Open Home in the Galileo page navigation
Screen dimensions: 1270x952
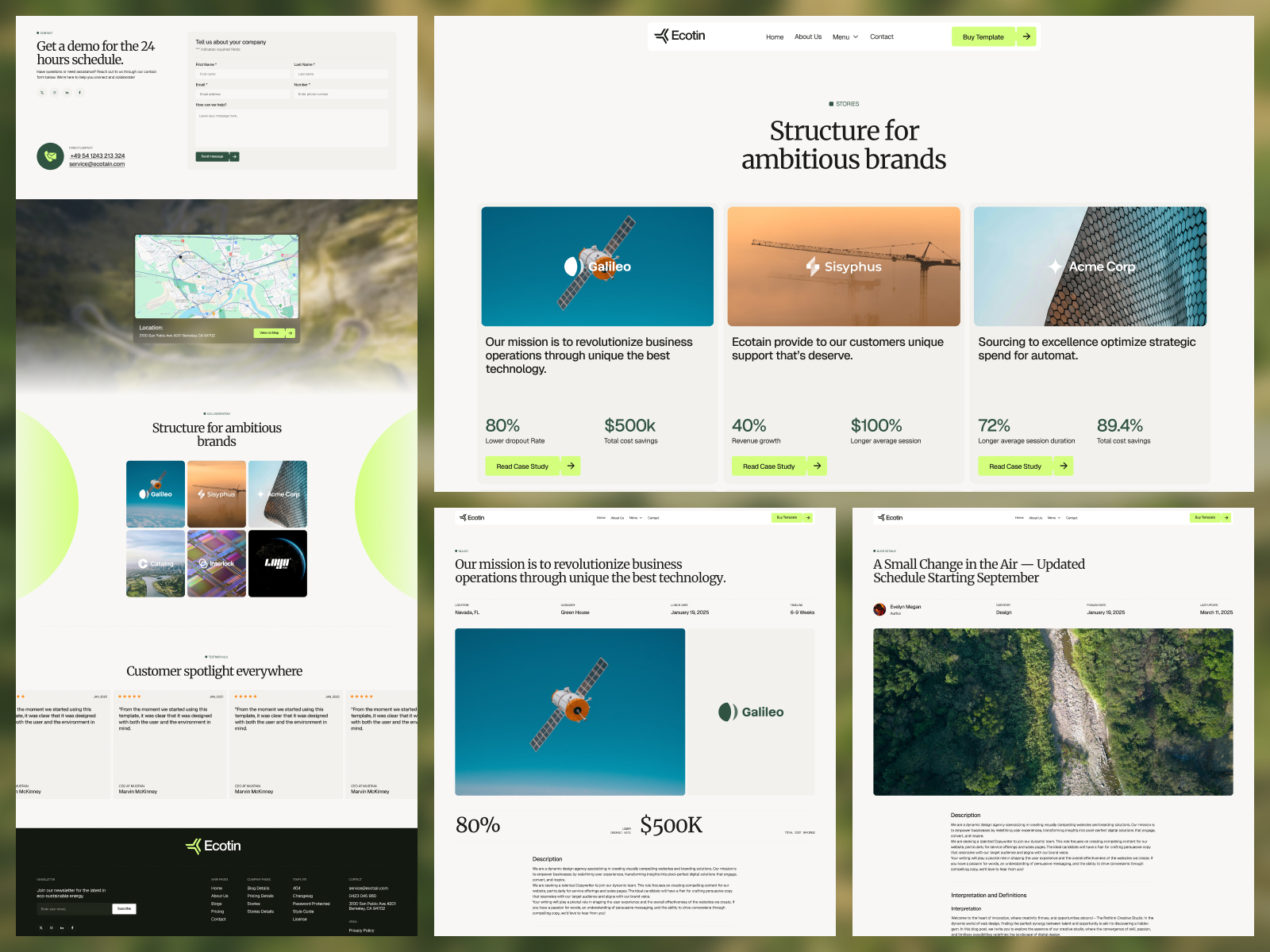click(x=601, y=517)
